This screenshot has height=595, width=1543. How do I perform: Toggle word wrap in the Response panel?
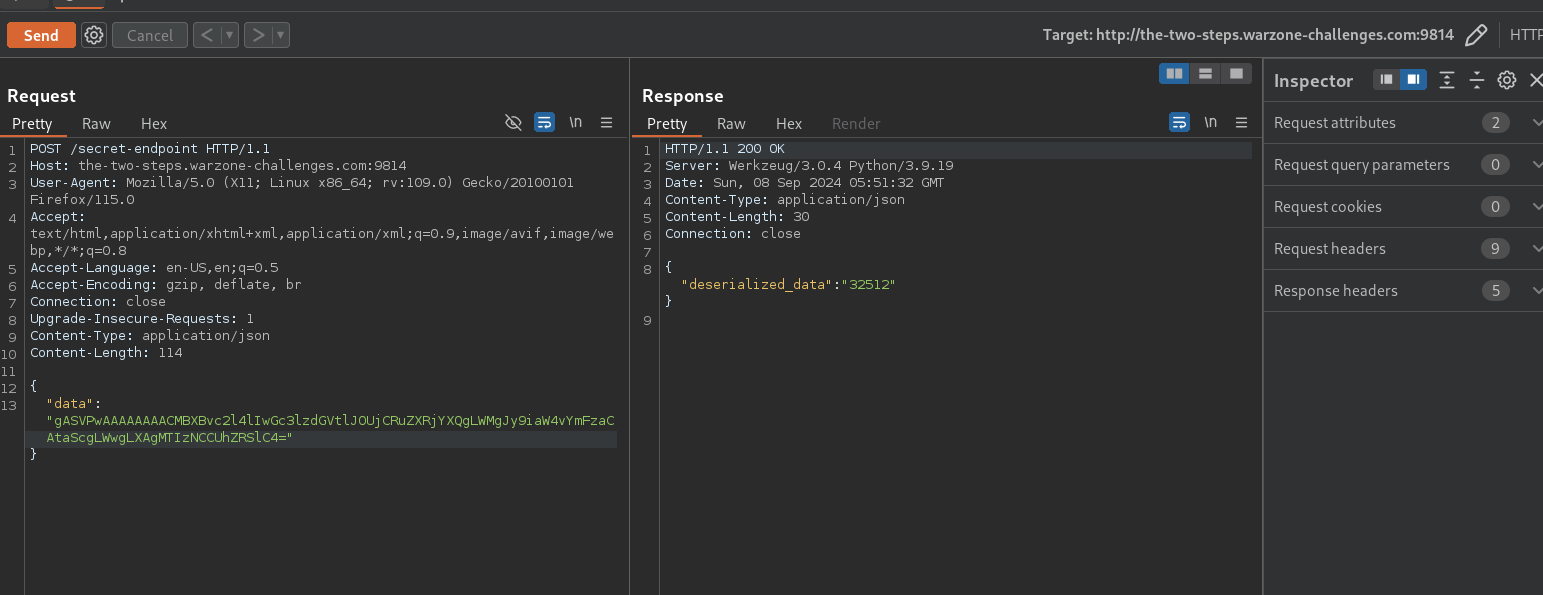click(1179, 122)
